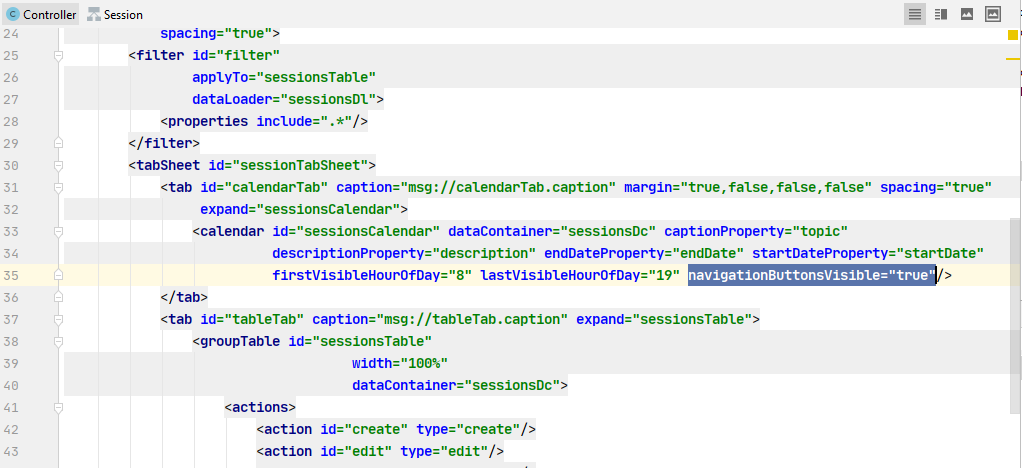Click line number 28 in gutter
The width and height of the screenshot is (1022, 468).
(11, 121)
